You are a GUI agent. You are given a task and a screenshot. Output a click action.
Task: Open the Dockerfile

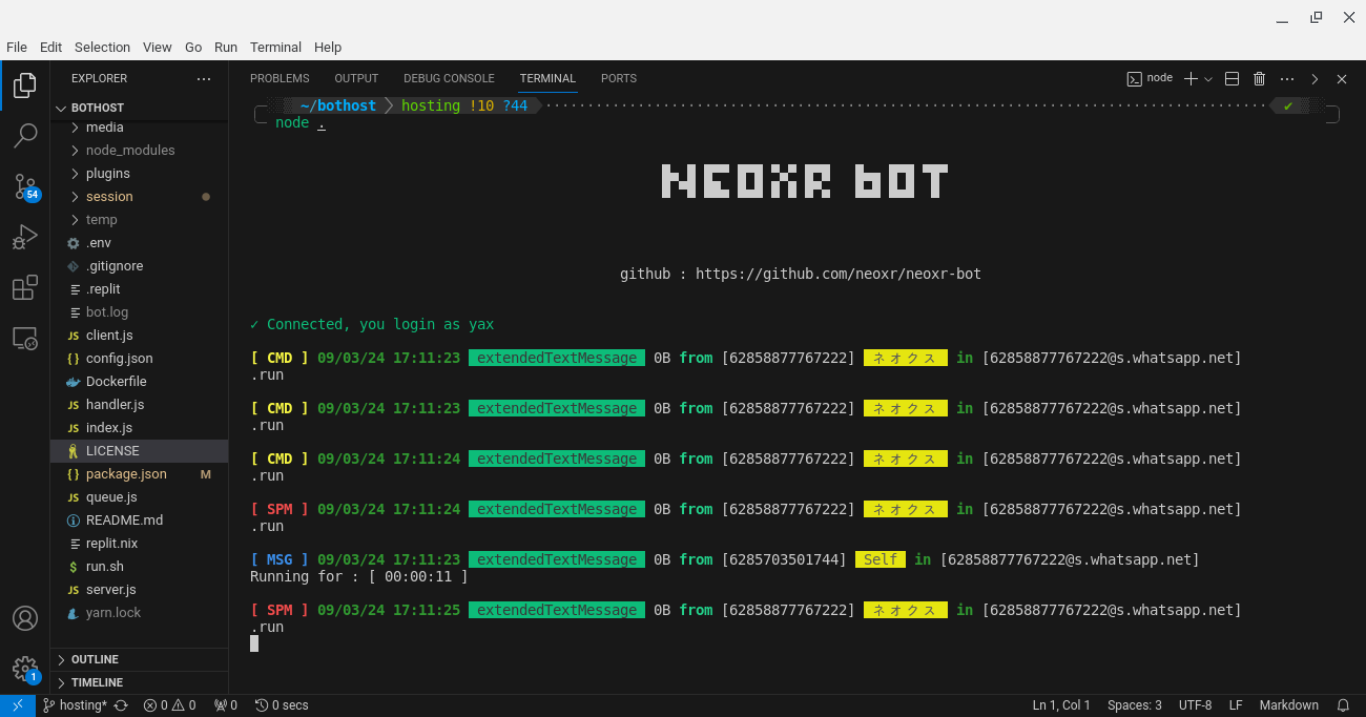pyautogui.click(x=140, y=381)
